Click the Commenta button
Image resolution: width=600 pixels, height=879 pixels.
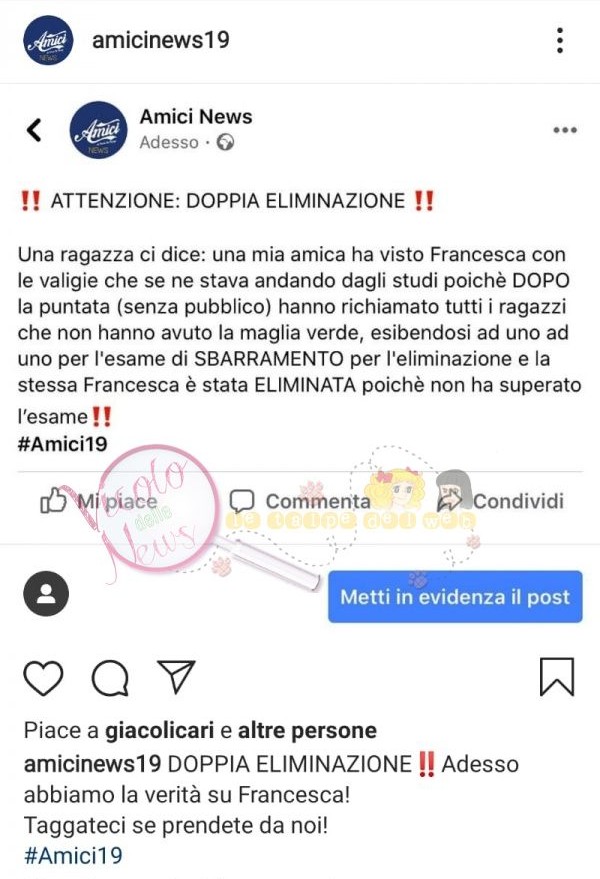300,501
